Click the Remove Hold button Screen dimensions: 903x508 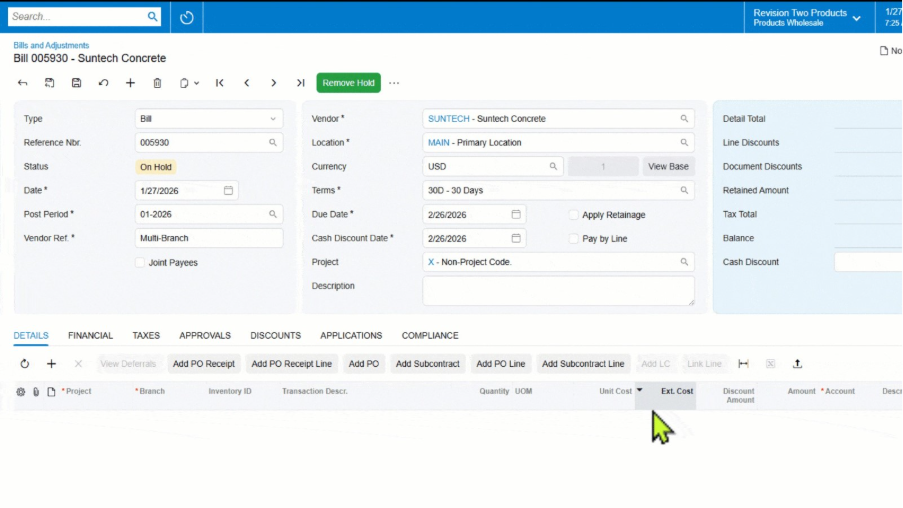[348, 83]
